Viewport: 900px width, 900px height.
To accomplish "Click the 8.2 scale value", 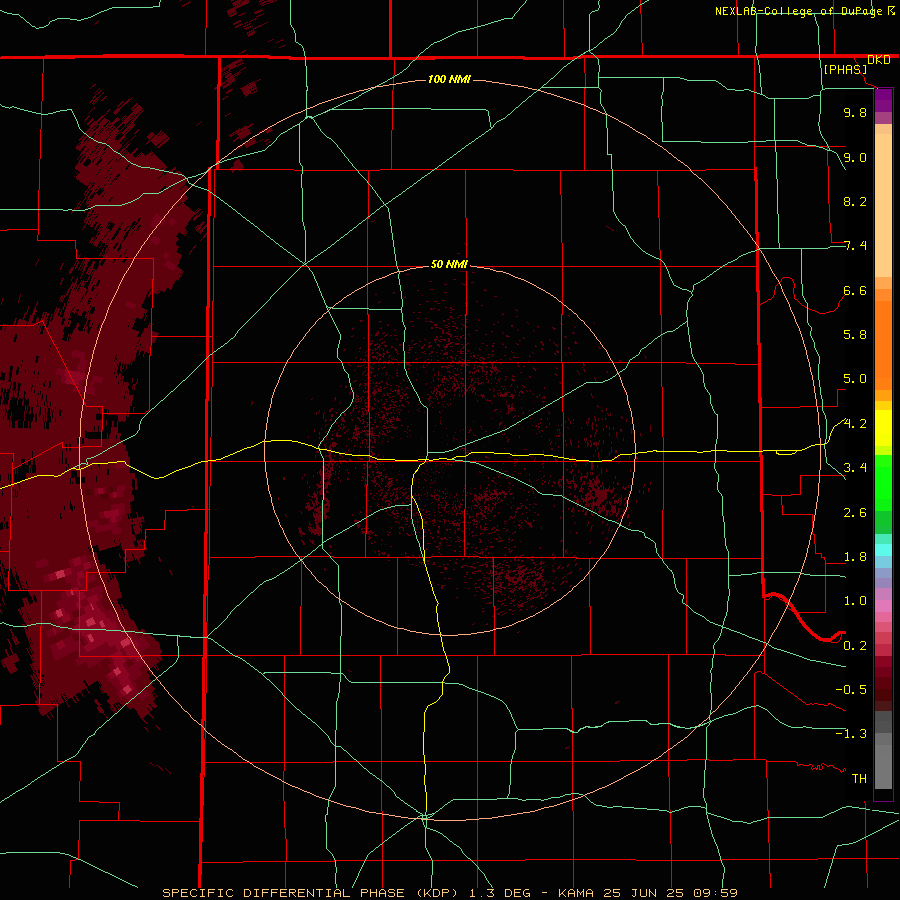I will click(x=855, y=201).
